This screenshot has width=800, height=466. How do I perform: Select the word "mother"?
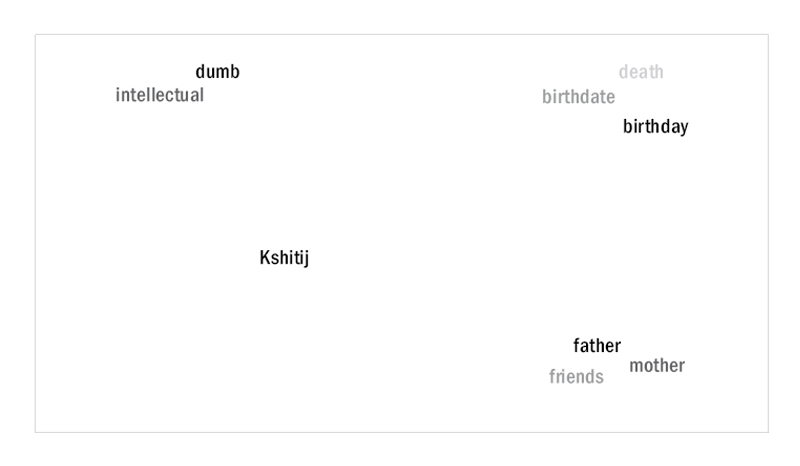[657, 365]
